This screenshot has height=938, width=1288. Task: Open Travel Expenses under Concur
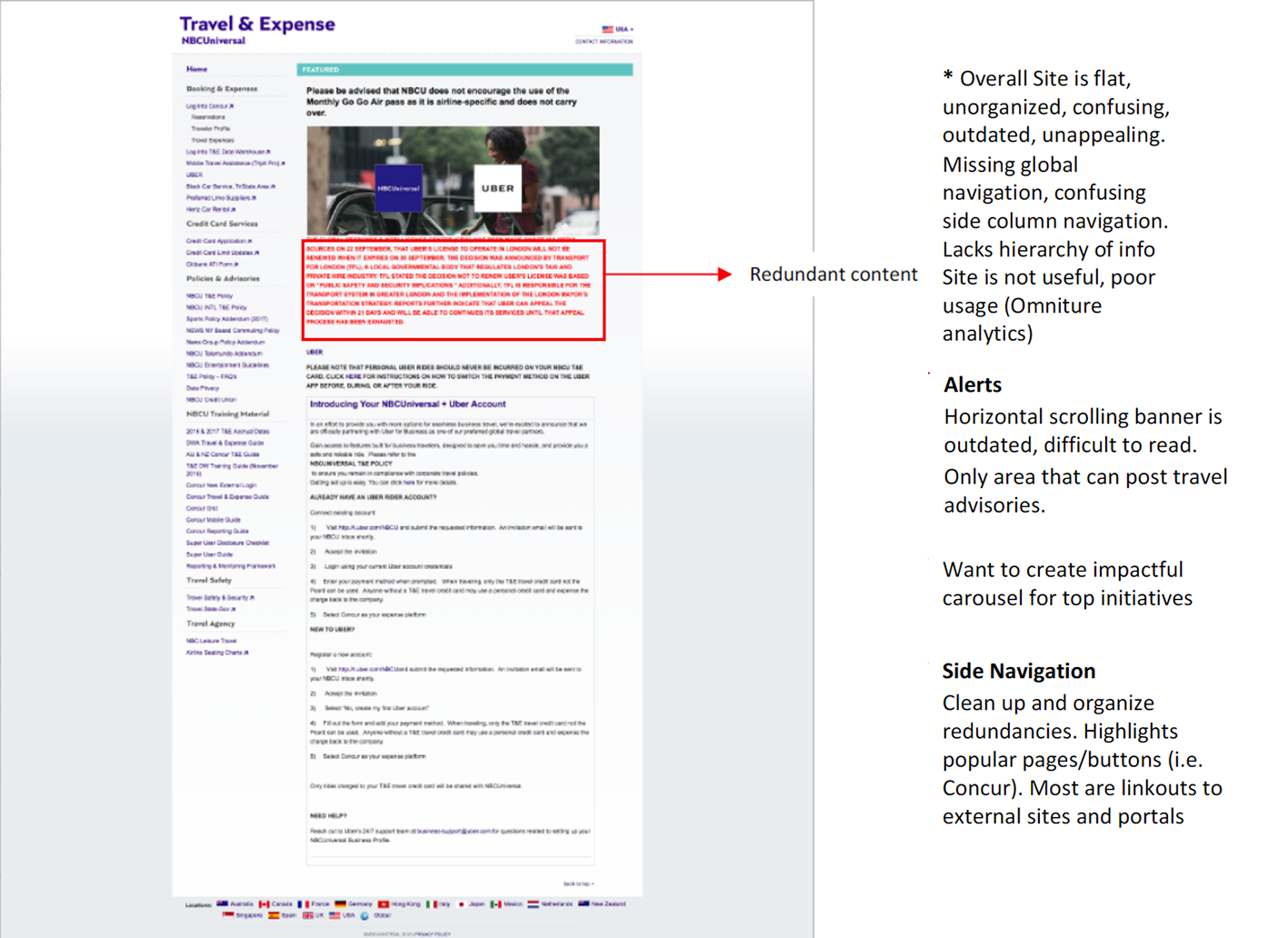(212, 141)
